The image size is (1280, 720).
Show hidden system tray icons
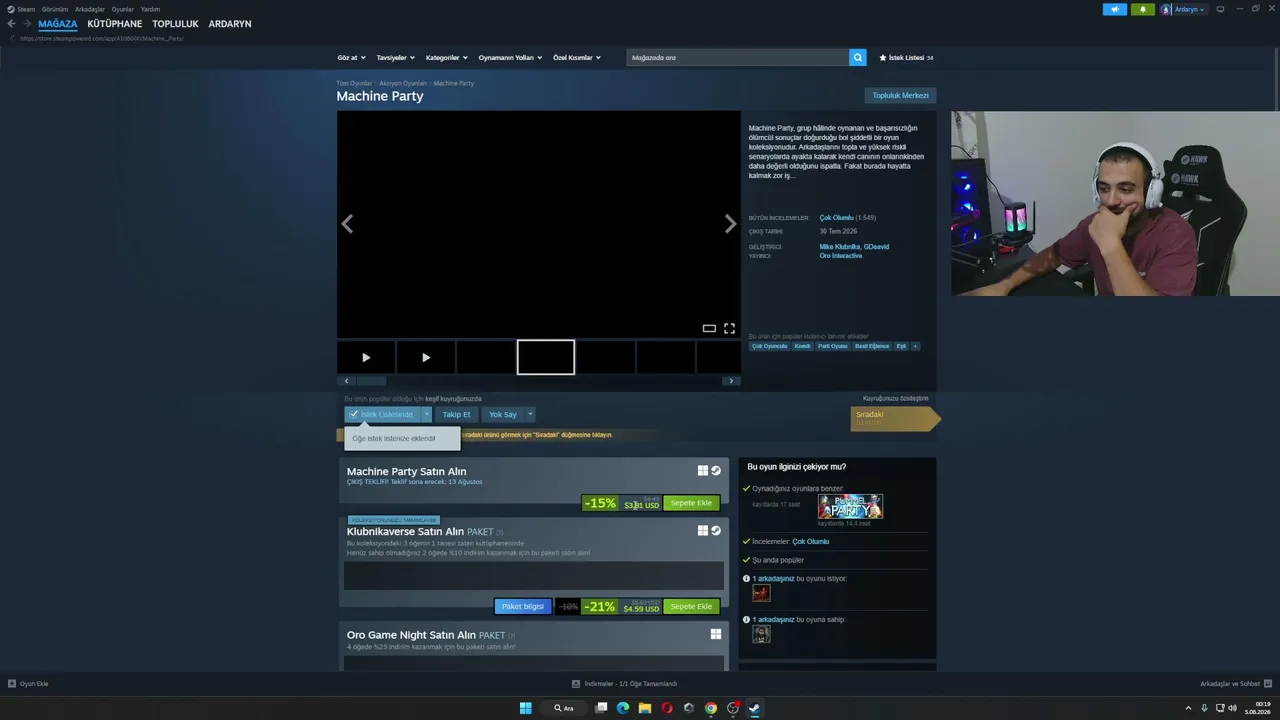pos(1189,708)
